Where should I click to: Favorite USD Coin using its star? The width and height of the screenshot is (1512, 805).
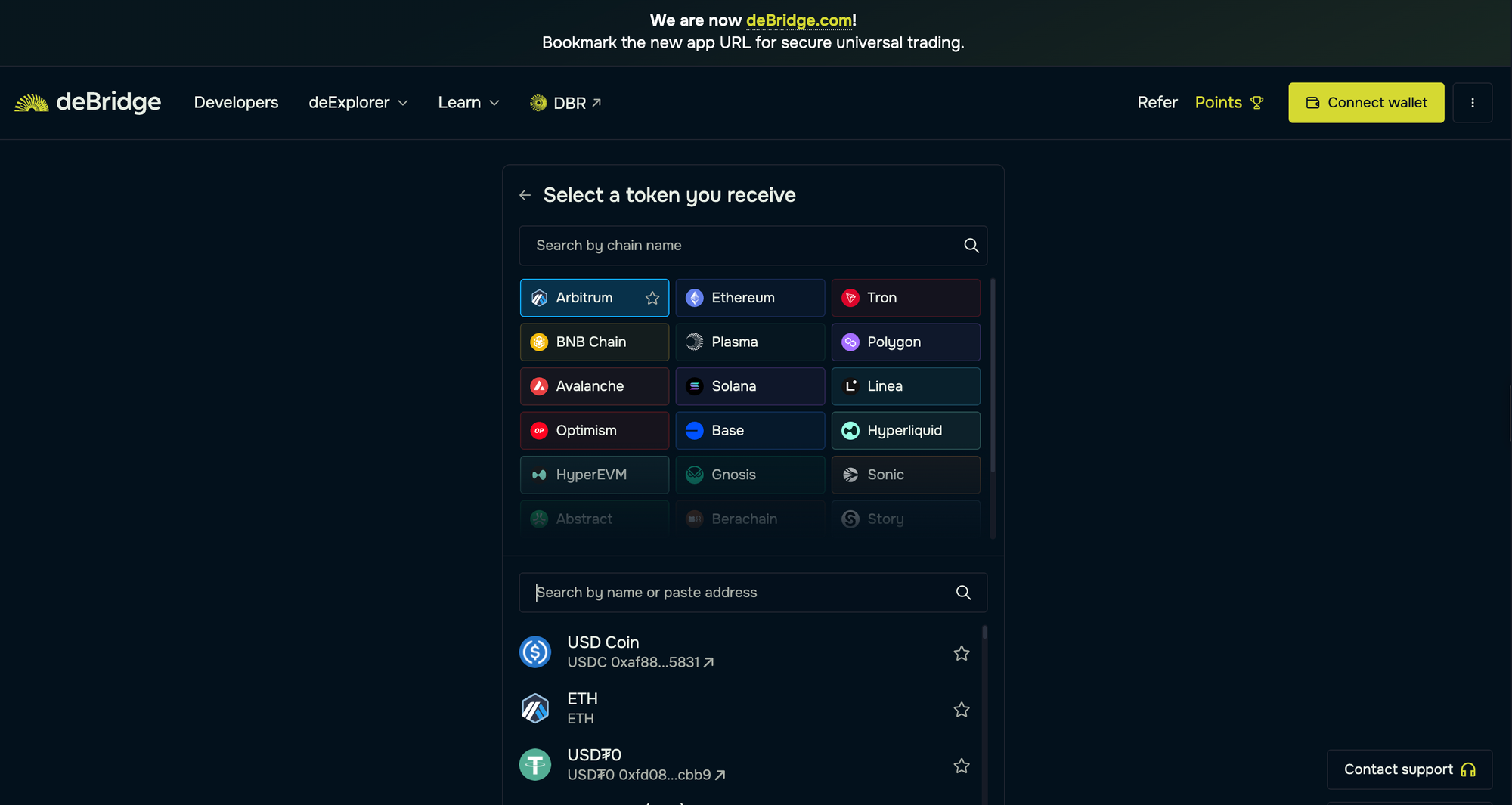click(961, 652)
